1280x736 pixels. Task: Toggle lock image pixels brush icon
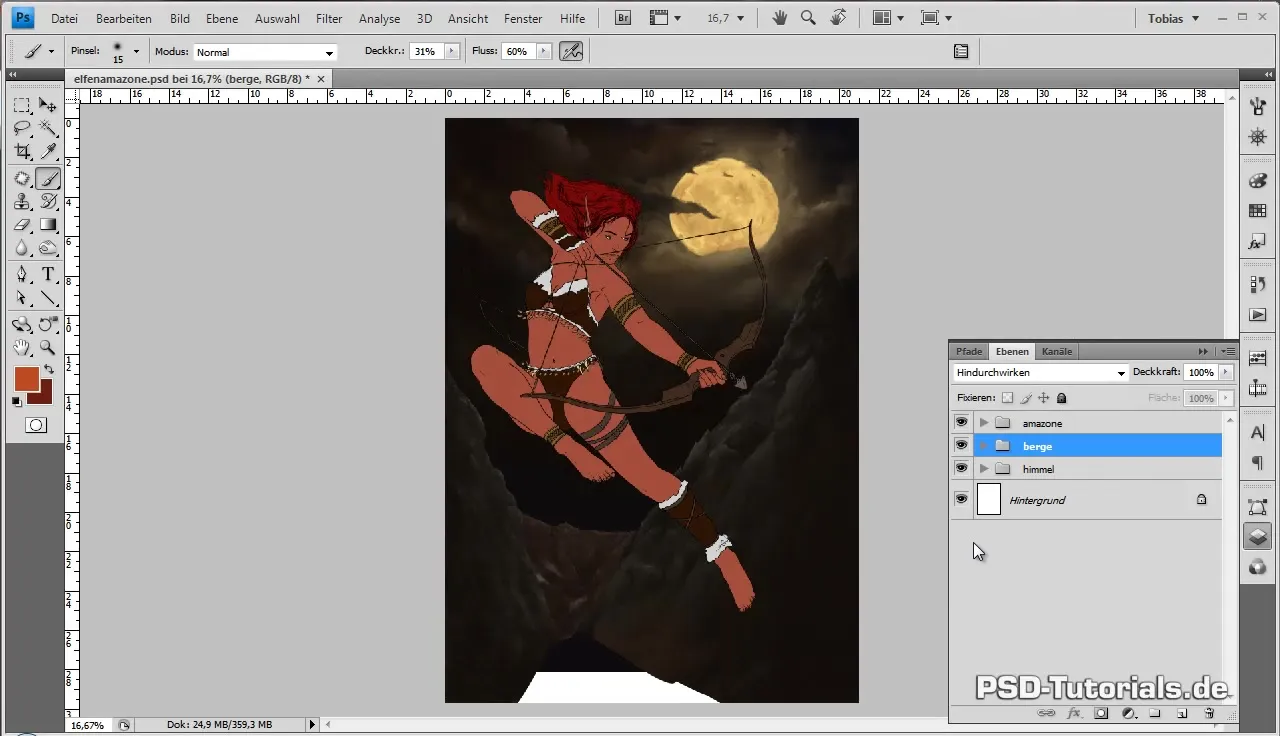pyautogui.click(x=1026, y=398)
